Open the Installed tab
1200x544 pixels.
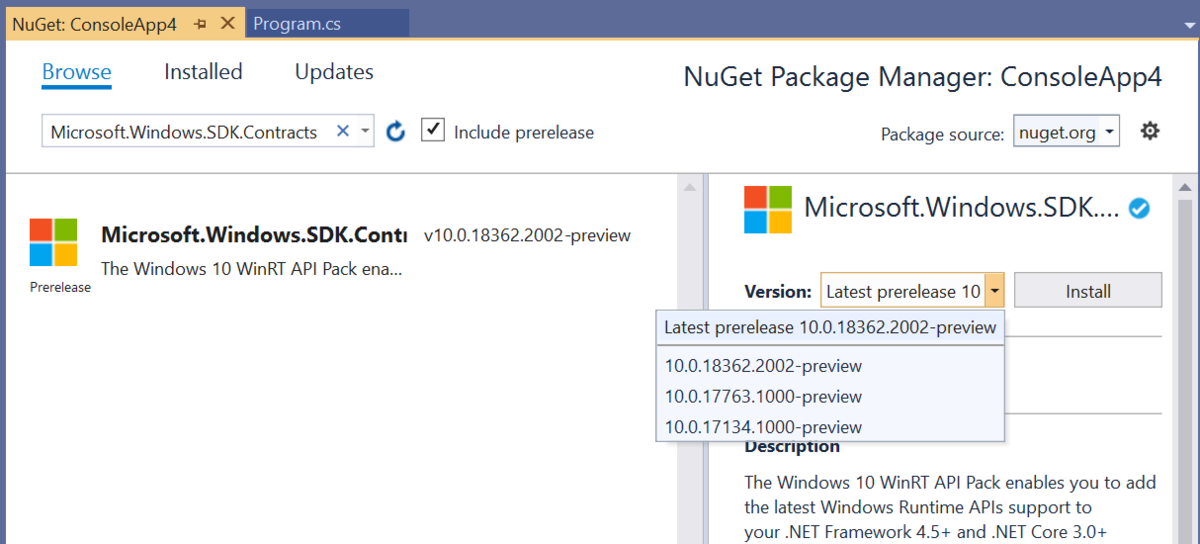tap(203, 72)
